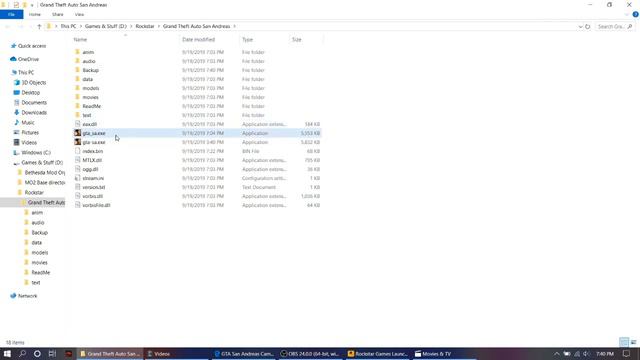The width and height of the screenshot is (640, 360).
Task: Click the volume speaker tray icon
Action: (x=587, y=354)
